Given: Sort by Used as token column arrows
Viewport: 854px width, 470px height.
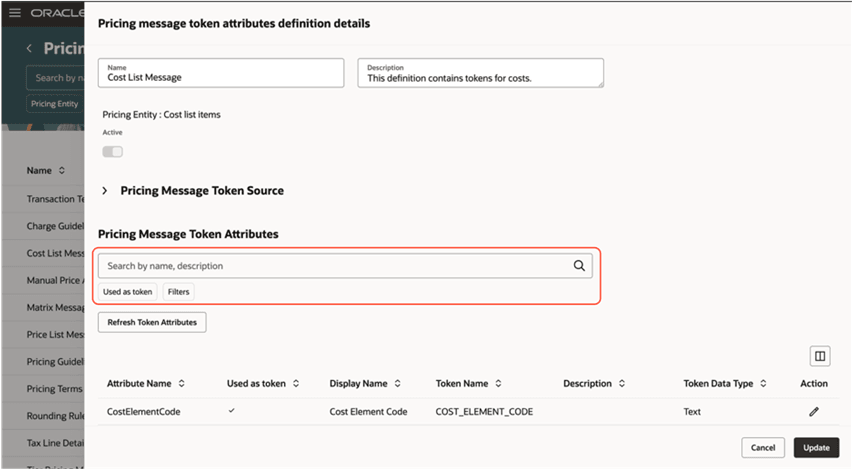Looking at the screenshot, I should click(296, 383).
